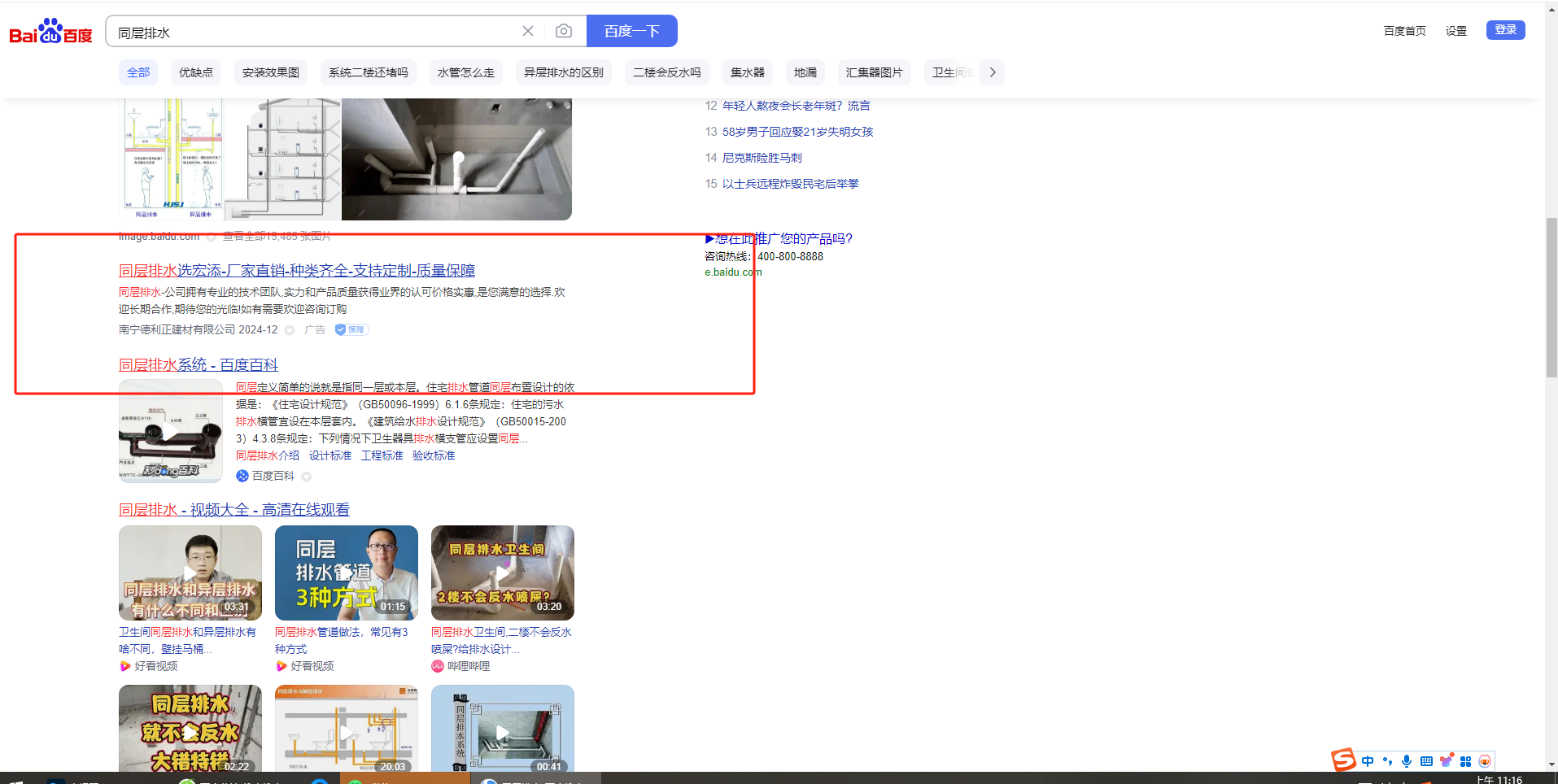This screenshot has height=784, width=1558.
Task: Toggle the Sogou Chinese/English mode indicator
Action: click(x=1368, y=761)
